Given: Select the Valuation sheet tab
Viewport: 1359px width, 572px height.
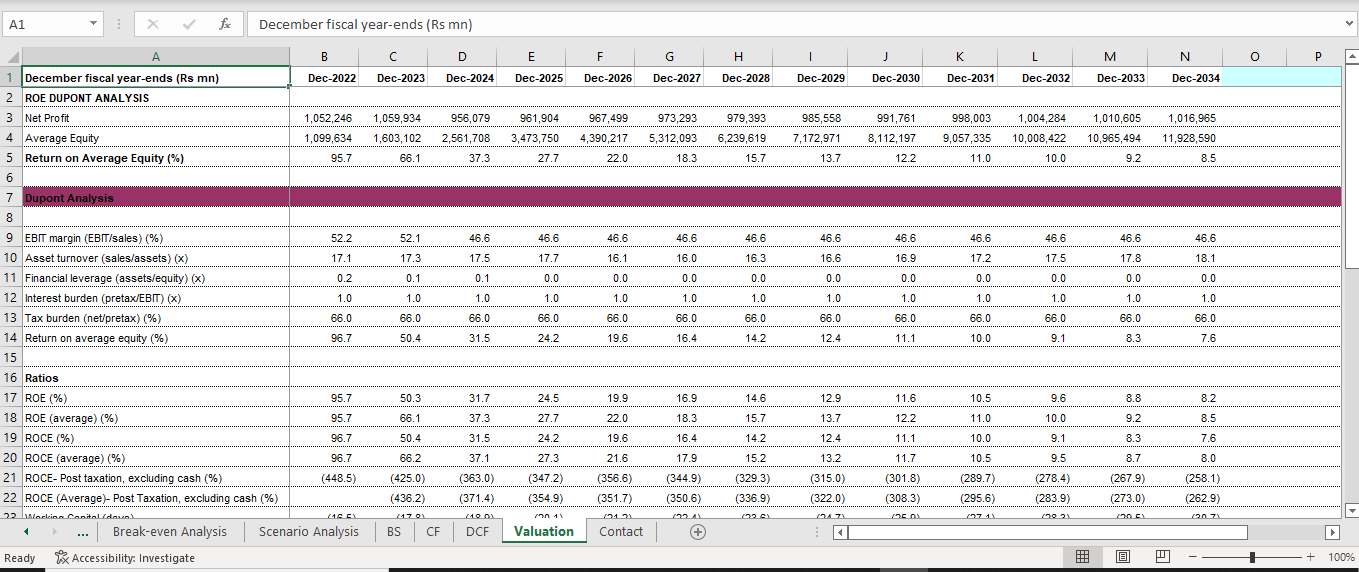Looking at the screenshot, I should pos(544,531).
